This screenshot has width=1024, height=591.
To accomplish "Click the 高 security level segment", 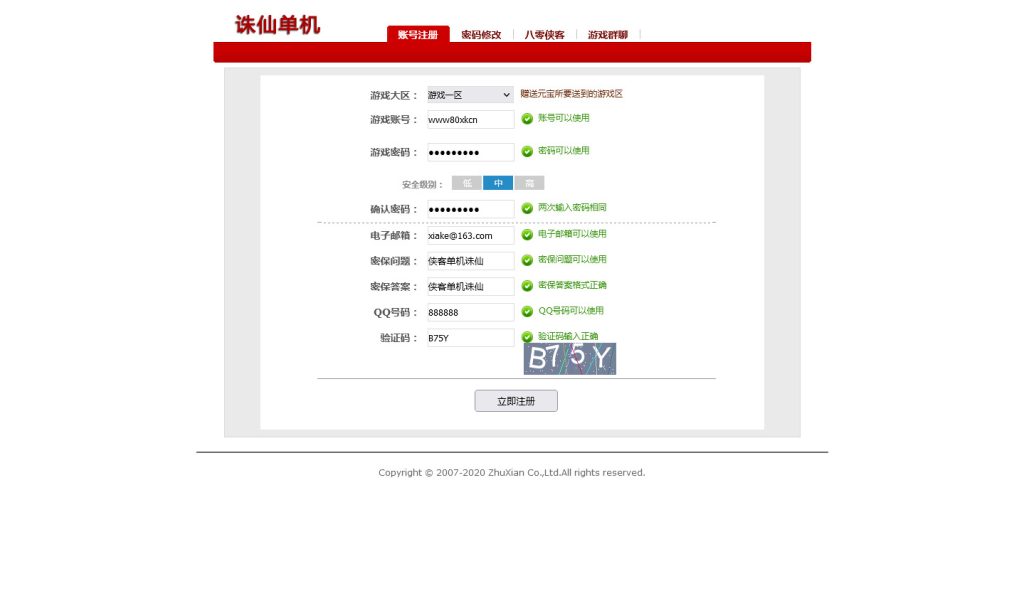I will click(528, 183).
